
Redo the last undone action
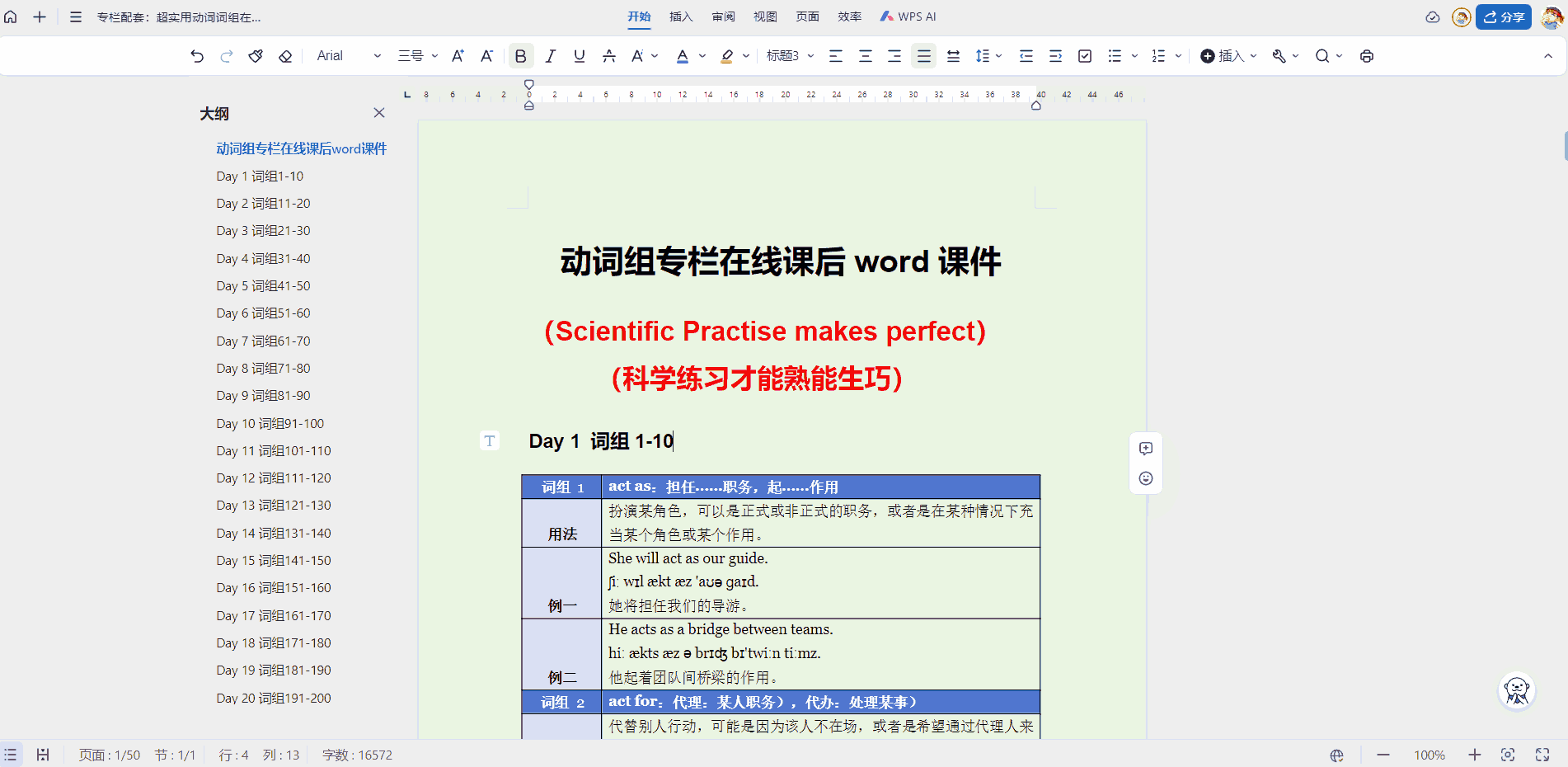227,56
